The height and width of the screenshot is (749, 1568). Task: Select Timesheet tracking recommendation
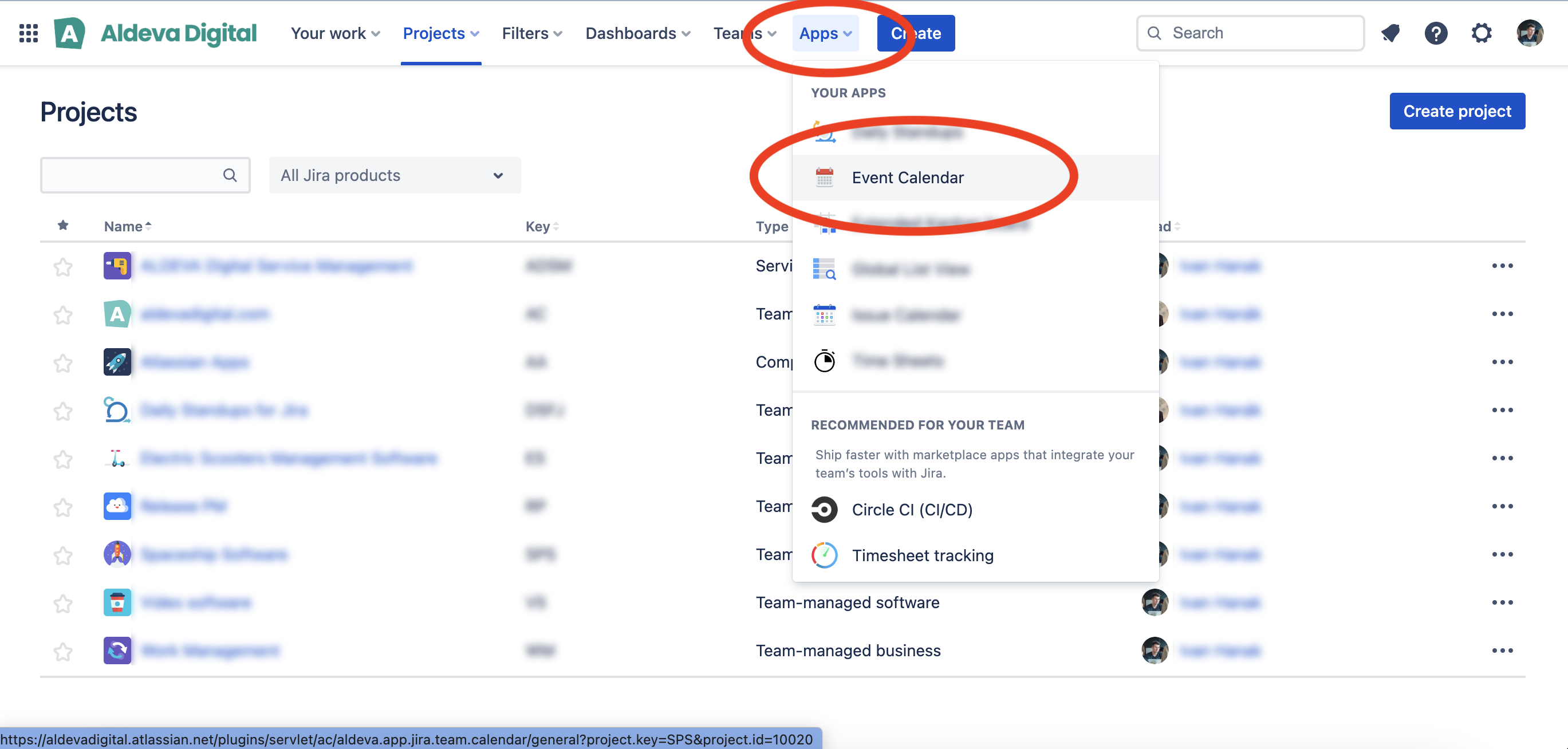pos(976,555)
